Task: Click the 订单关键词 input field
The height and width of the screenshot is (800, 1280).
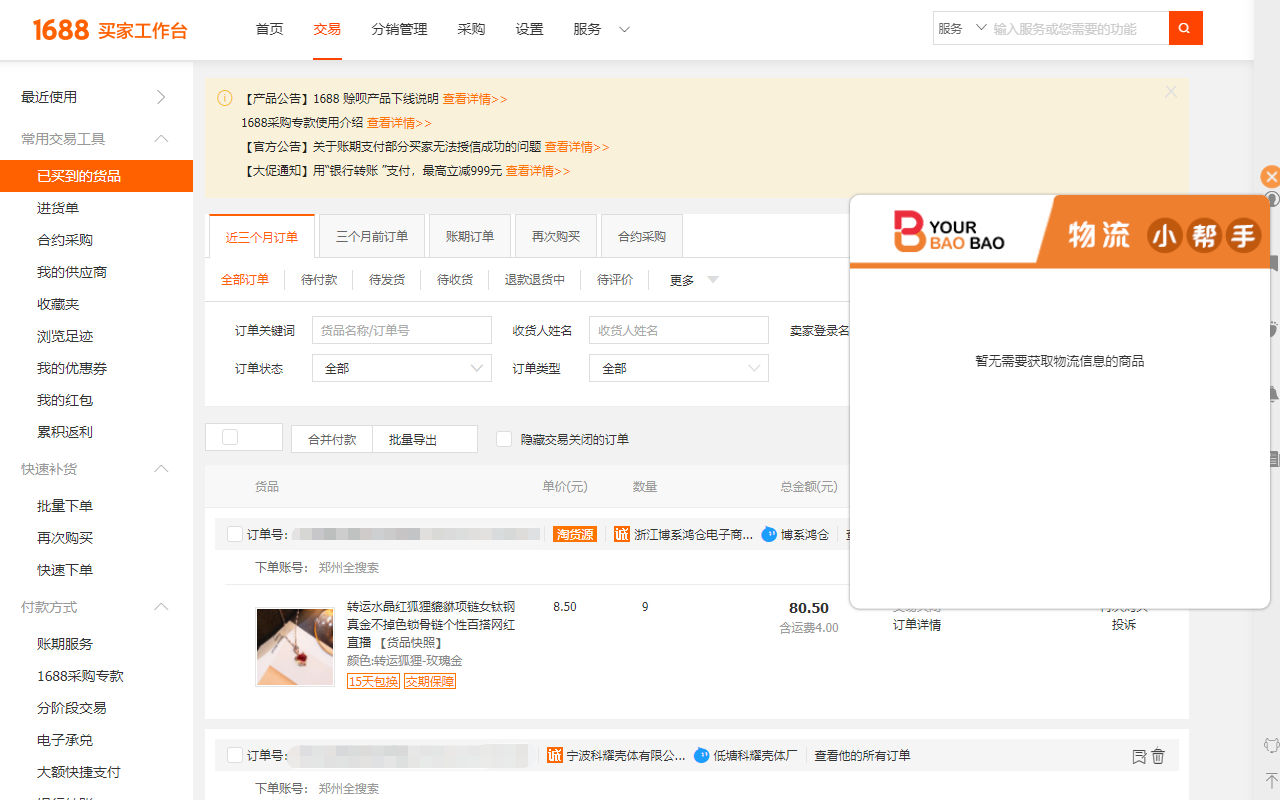Action: [402, 330]
